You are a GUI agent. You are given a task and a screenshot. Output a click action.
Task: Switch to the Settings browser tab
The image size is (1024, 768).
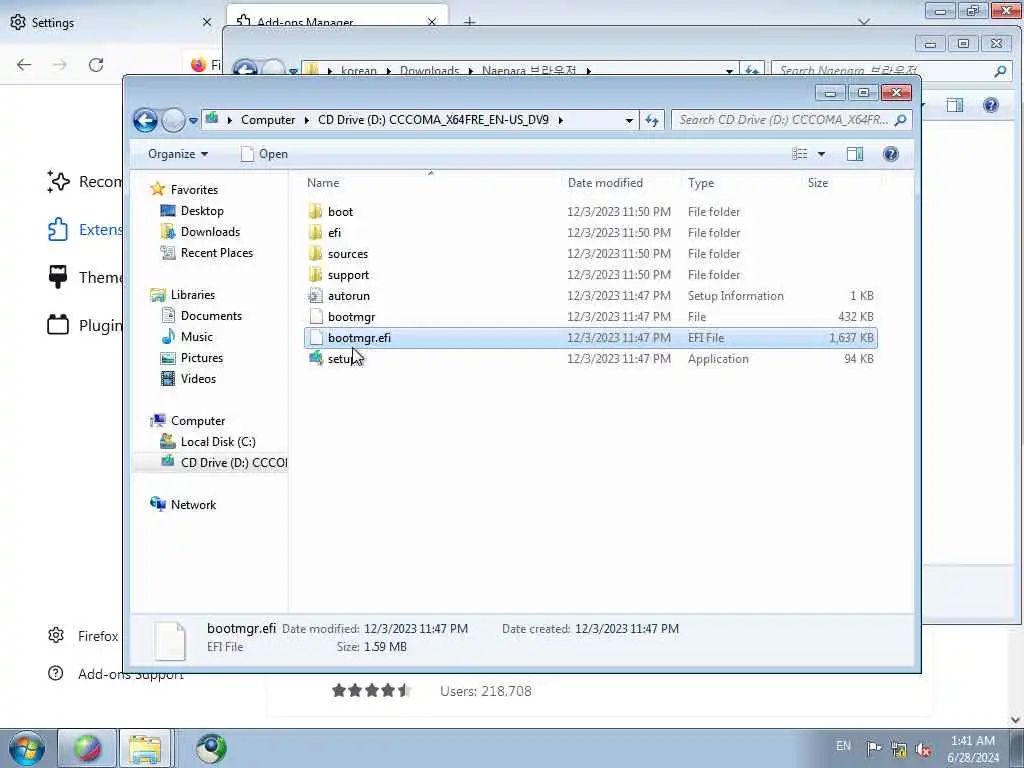(52, 23)
